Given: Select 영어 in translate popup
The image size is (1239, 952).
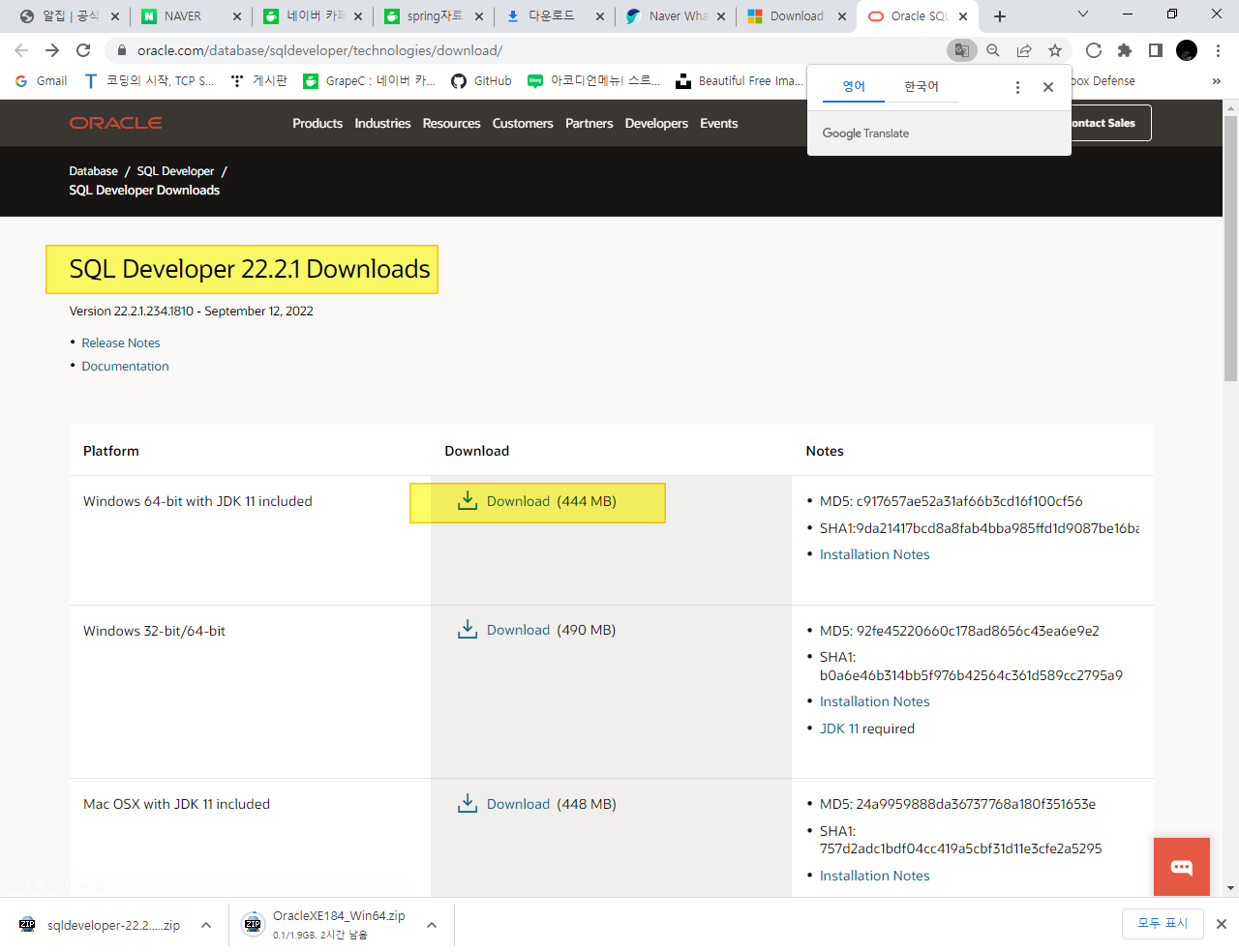Looking at the screenshot, I should (854, 87).
